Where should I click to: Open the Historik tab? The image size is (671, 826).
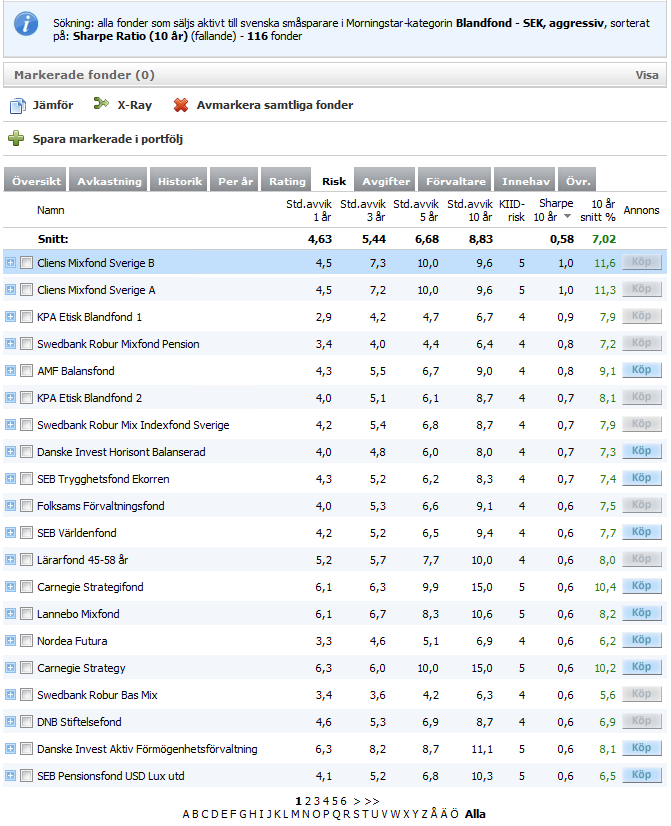179,181
